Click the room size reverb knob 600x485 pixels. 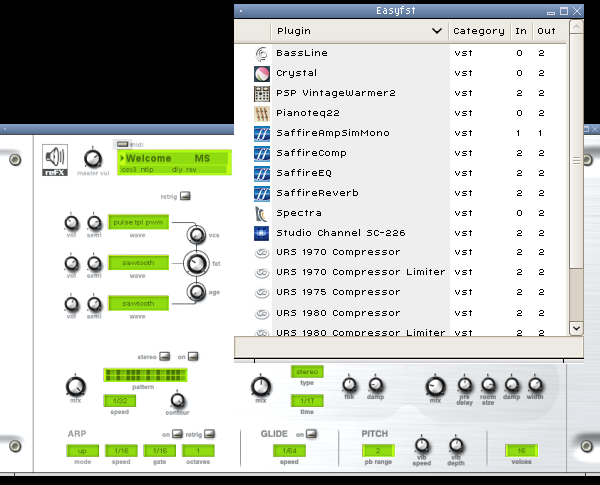point(488,384)
